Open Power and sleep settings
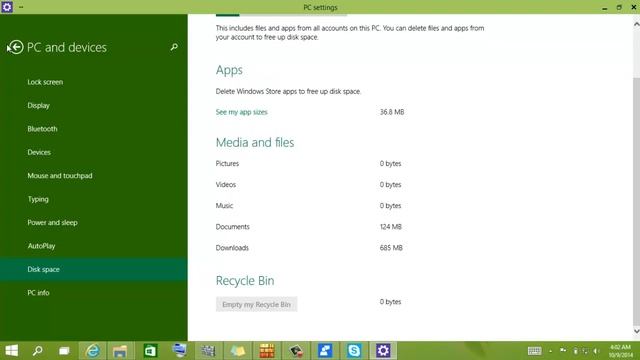 point(52,222)
